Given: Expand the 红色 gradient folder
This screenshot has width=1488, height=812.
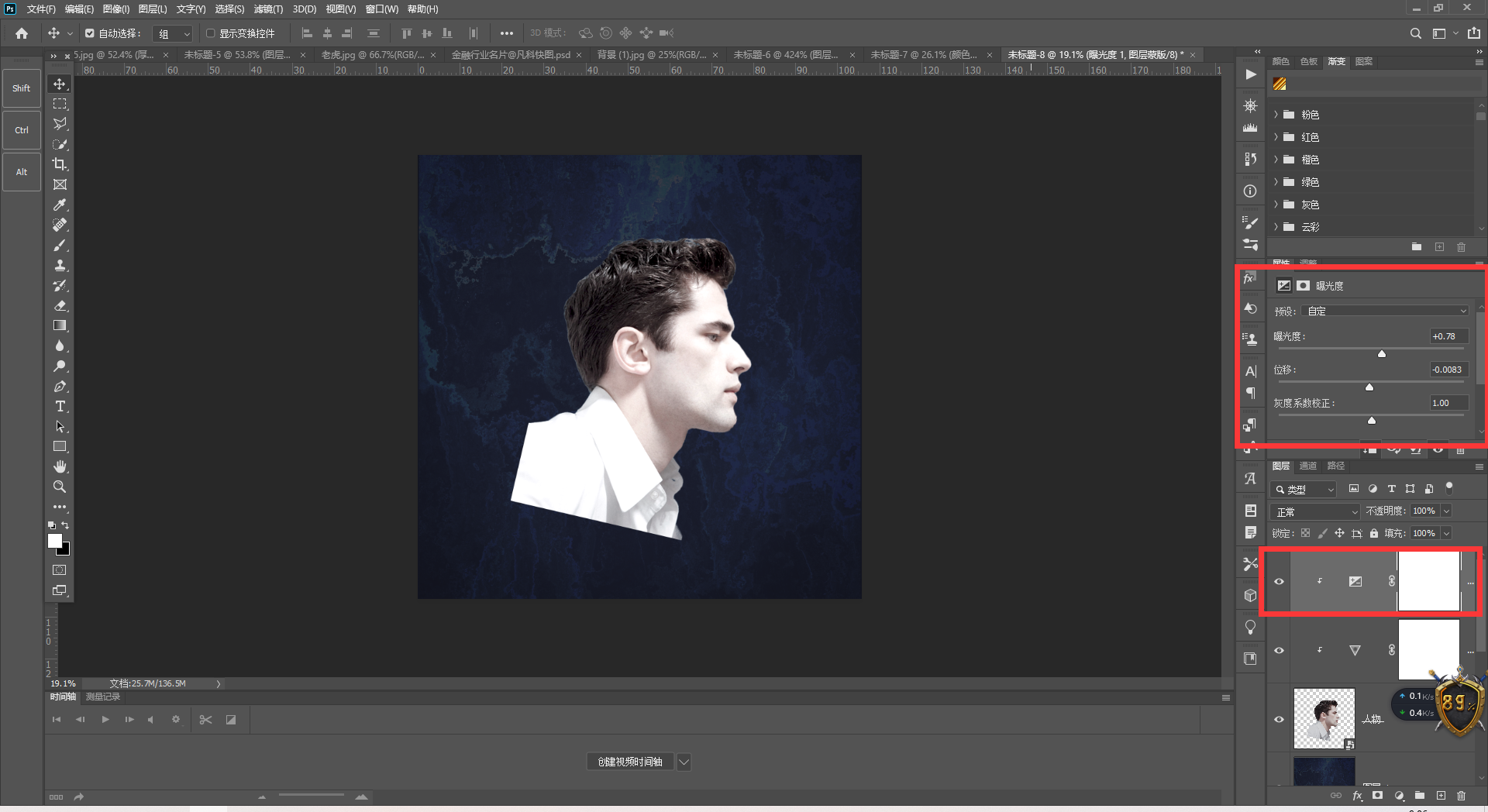Looking at the screenshot, I should [1276, 137].
